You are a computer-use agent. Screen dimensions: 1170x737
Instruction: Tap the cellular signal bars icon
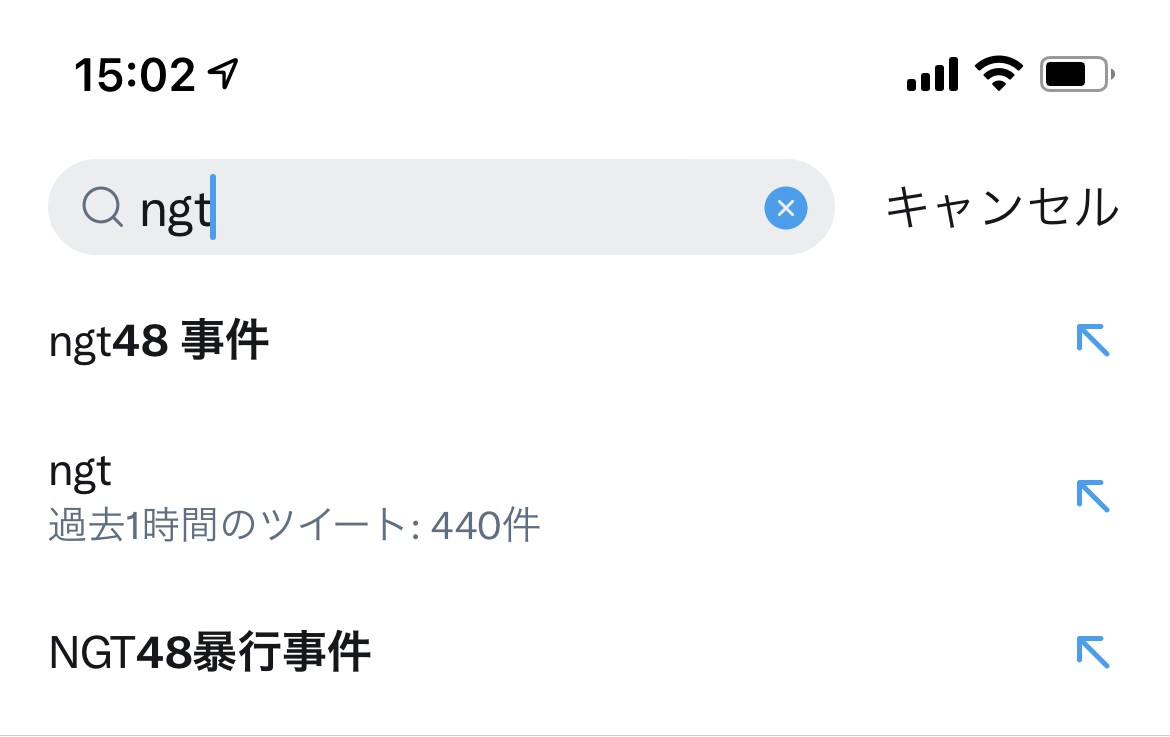pyautogui.click(x=932, y=74)
